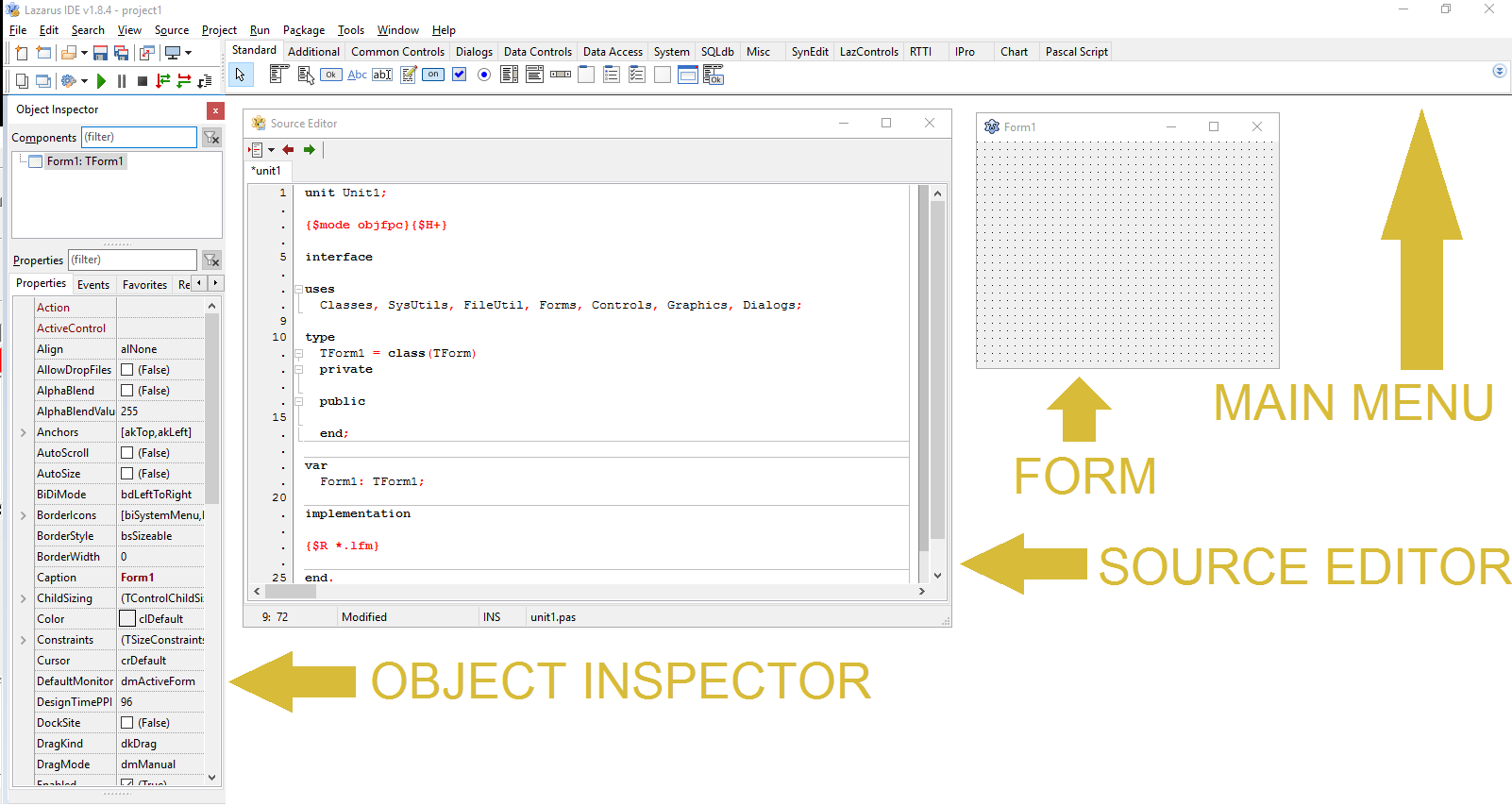Choose the TGroupBox component icon
The width and height of the screenshot is (1512, 806).
coord(586,75)
